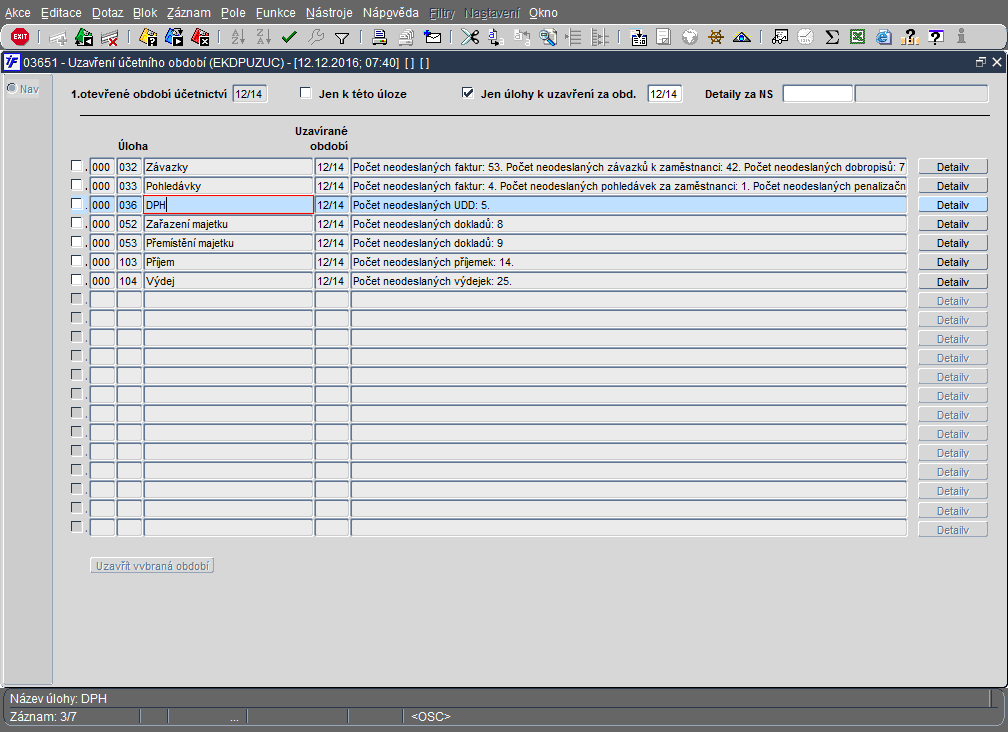This screenshot has height=732, width=1008.
Task: Tick the checkbox for Závazky row
Action: coord(76,166)
